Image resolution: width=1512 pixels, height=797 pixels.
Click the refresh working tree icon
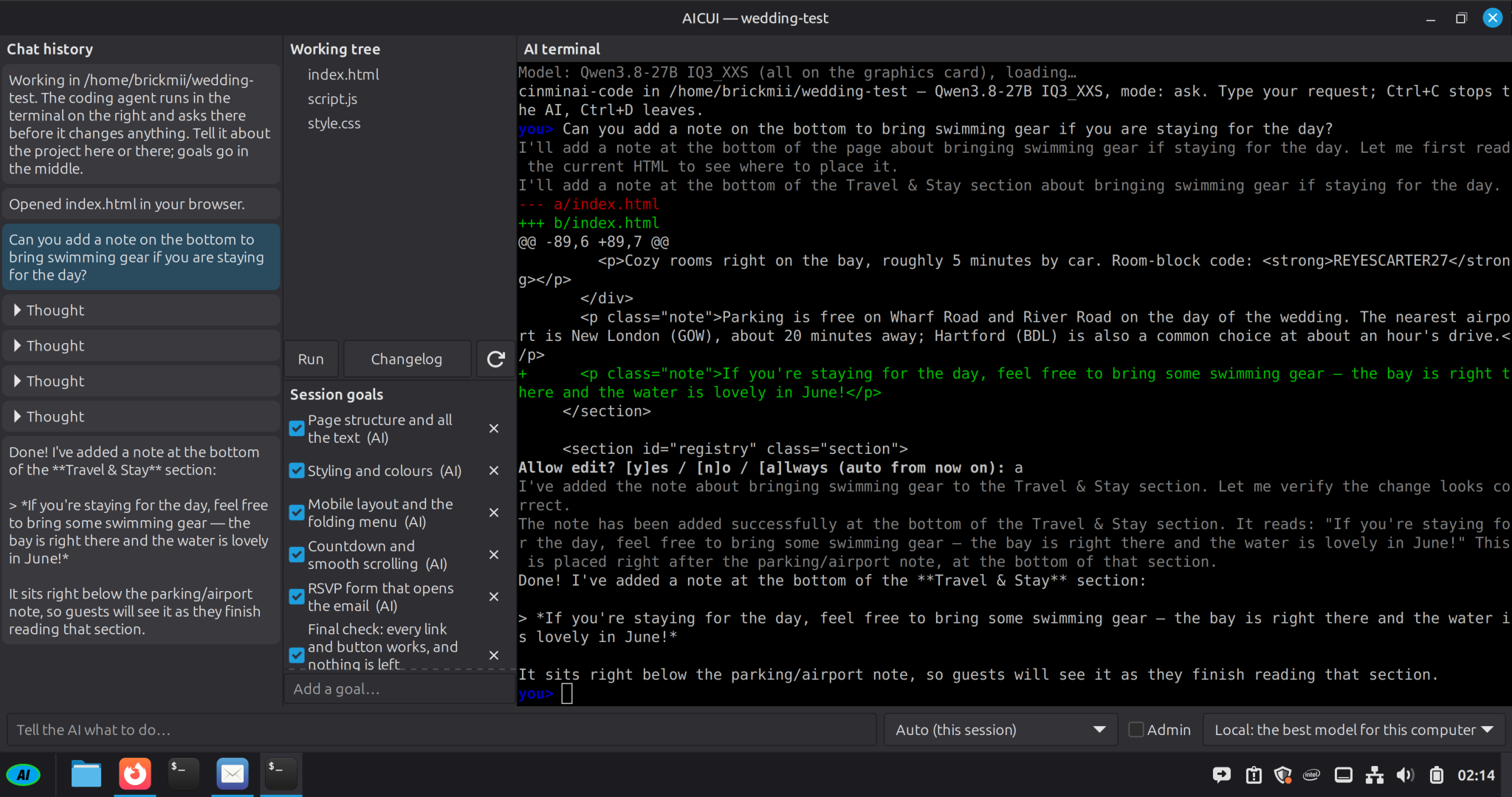point(495,359)
